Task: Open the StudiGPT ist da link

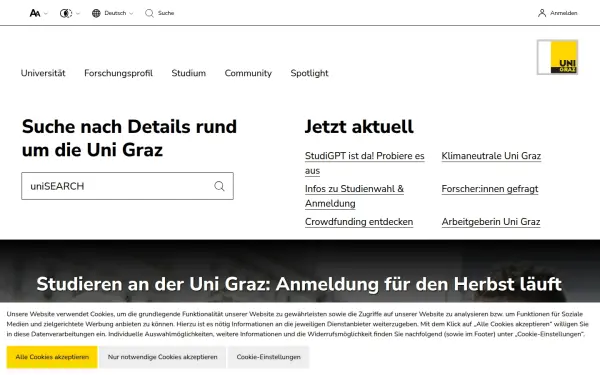Action: coord(365,163)
